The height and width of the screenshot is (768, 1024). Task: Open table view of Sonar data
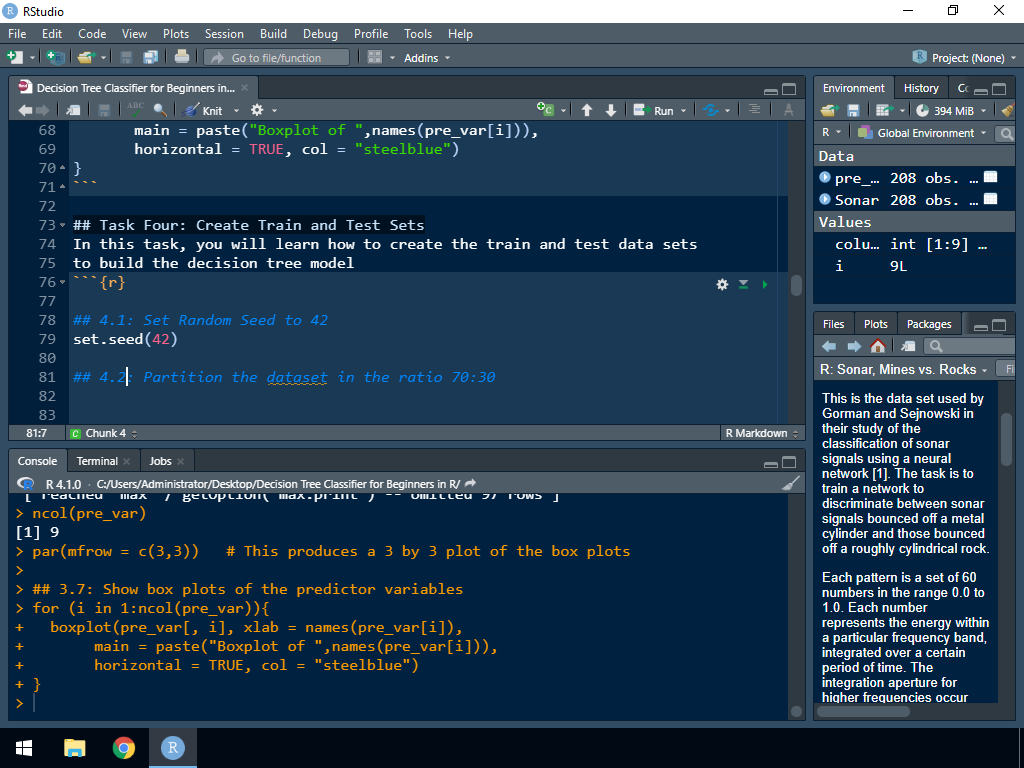(990, 199)
